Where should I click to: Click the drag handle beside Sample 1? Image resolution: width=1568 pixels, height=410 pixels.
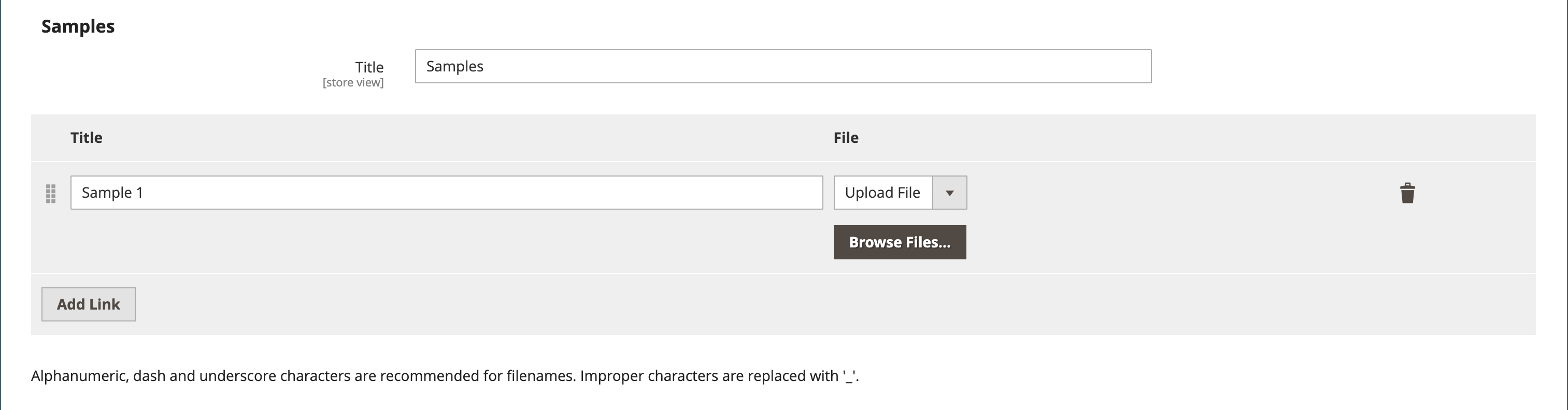[x=51, y=194]
